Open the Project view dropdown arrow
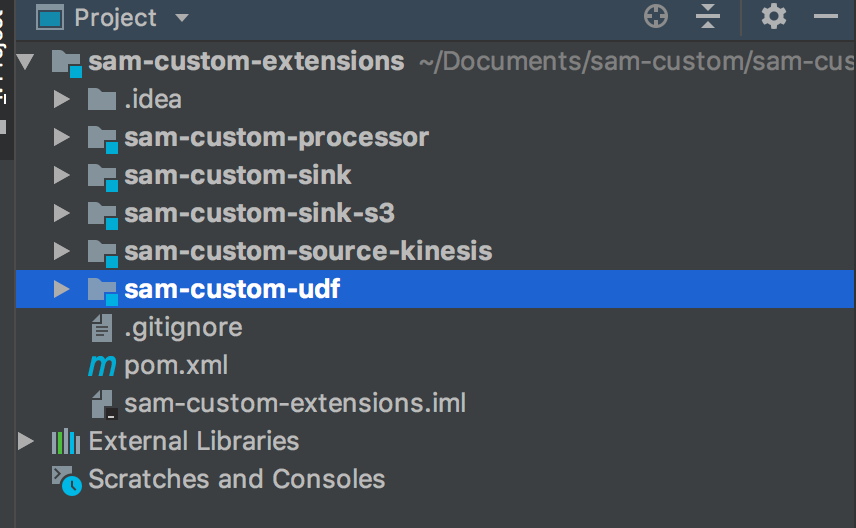The width and height of the screenshot is (856, 528). (x=181, y=18)
